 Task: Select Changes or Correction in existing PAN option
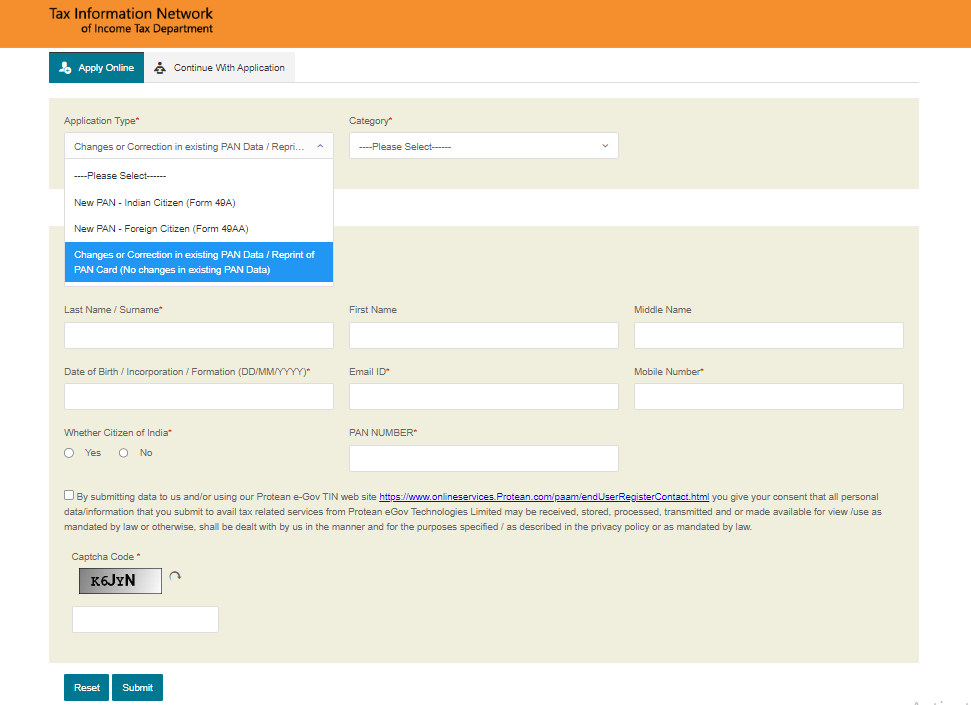tap(198, 262)
